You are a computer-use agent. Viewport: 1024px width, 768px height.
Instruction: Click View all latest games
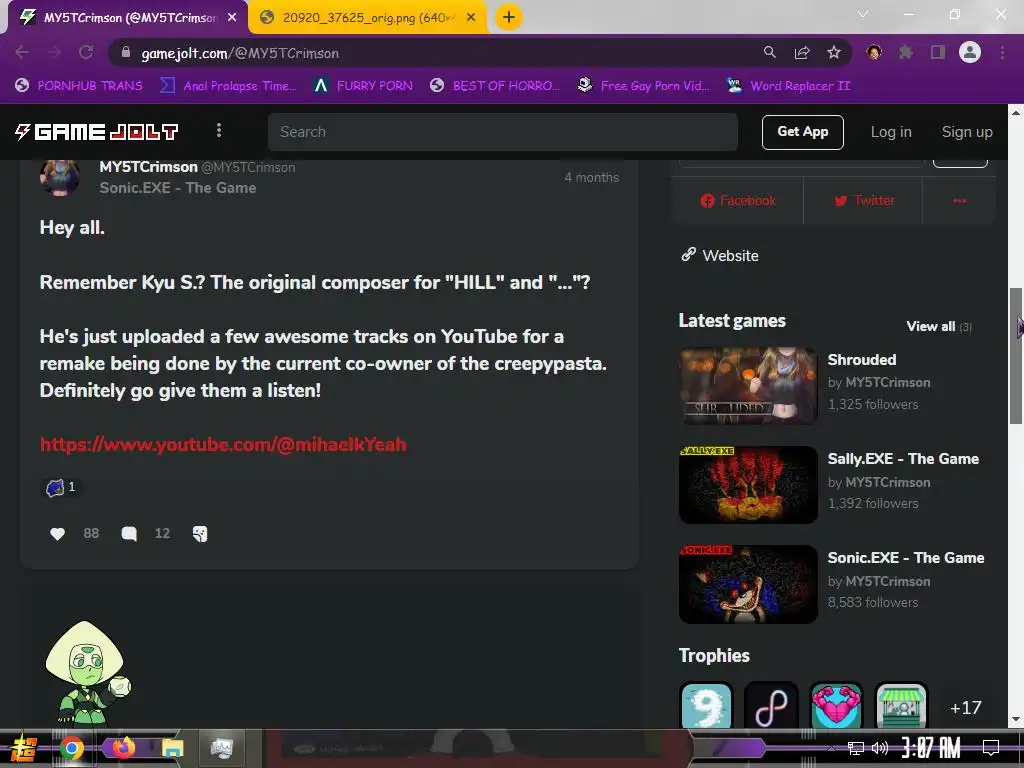click(x=938, y=327)
